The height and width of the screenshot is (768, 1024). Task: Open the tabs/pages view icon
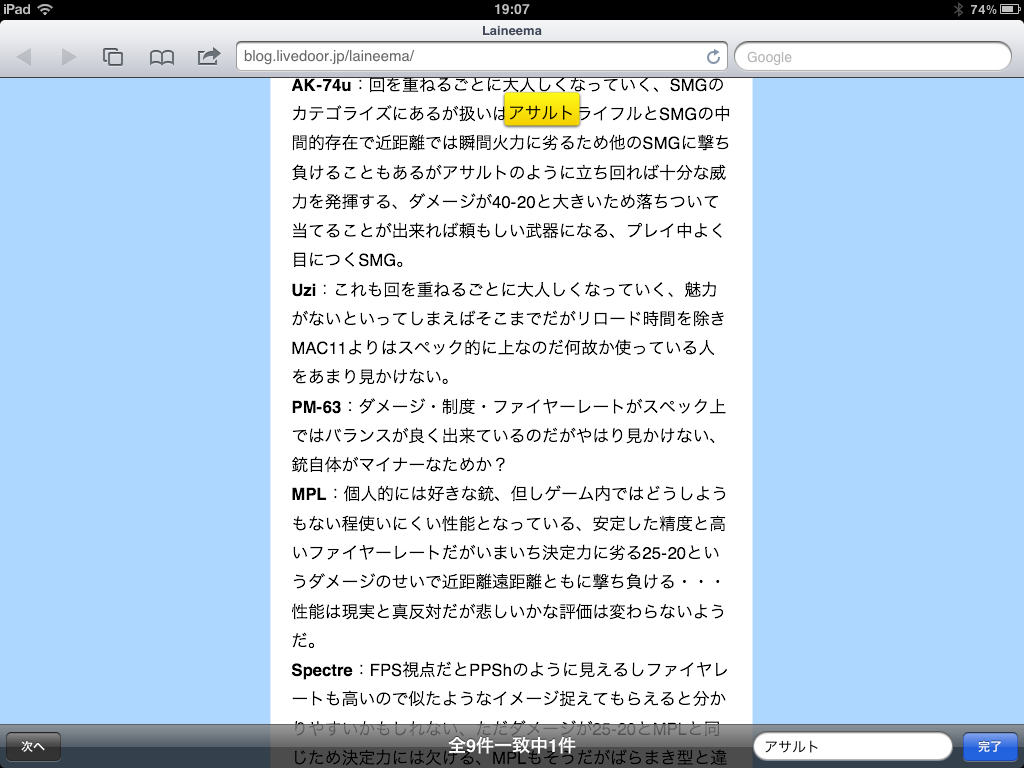112,57
